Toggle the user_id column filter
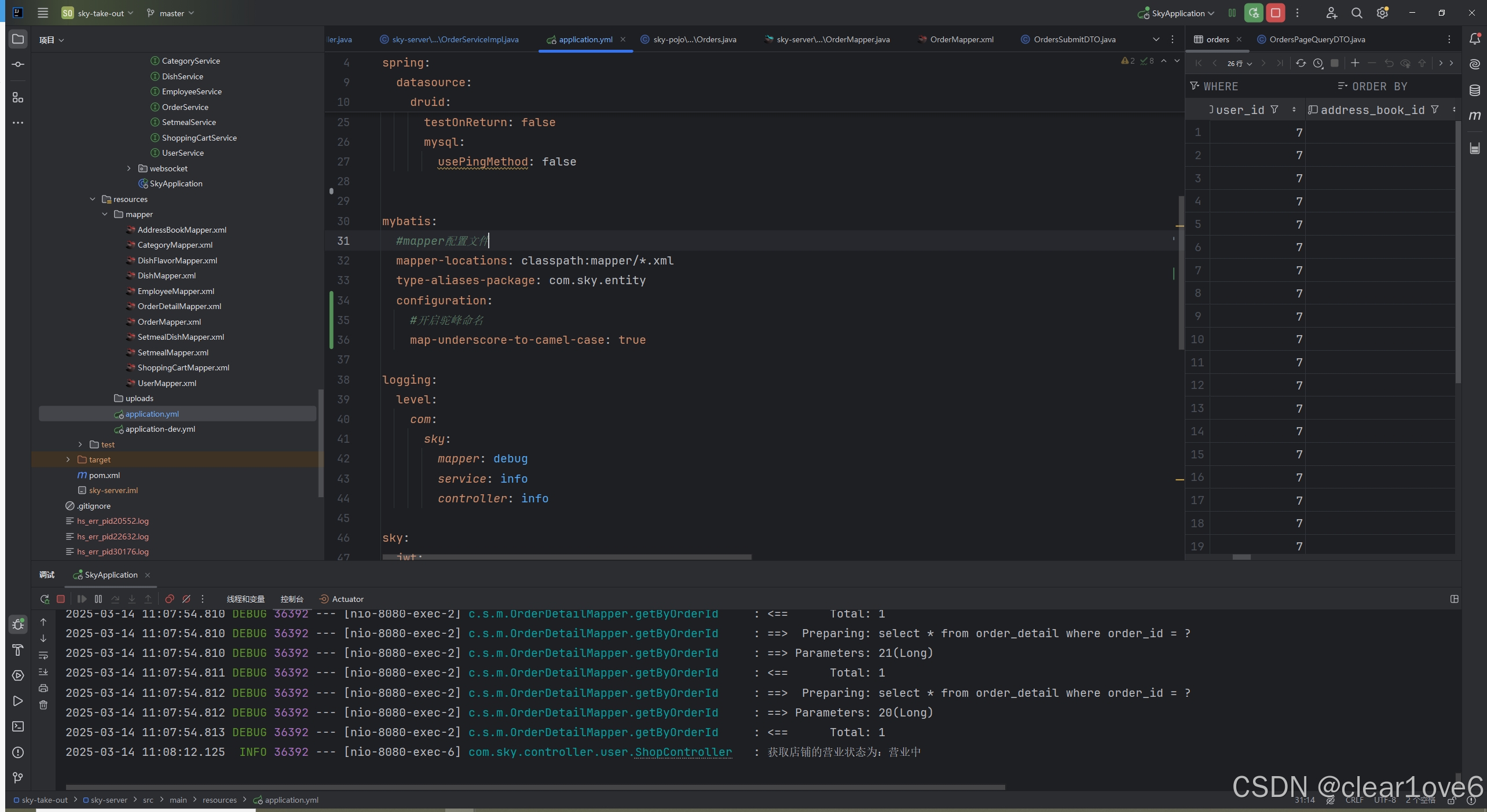 [x=1274, y=109]
